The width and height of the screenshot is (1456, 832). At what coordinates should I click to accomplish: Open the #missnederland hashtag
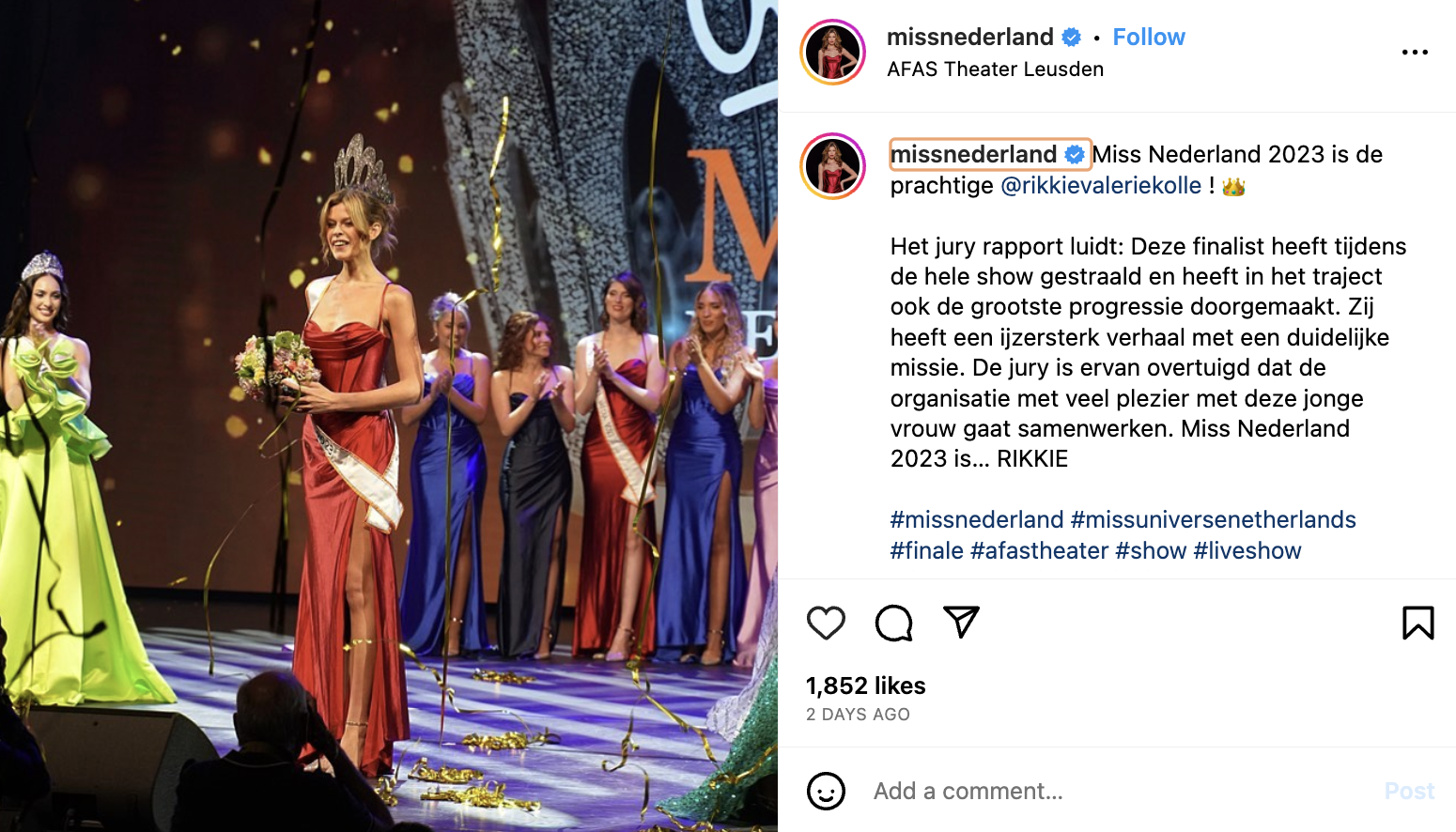pos(977,520)
